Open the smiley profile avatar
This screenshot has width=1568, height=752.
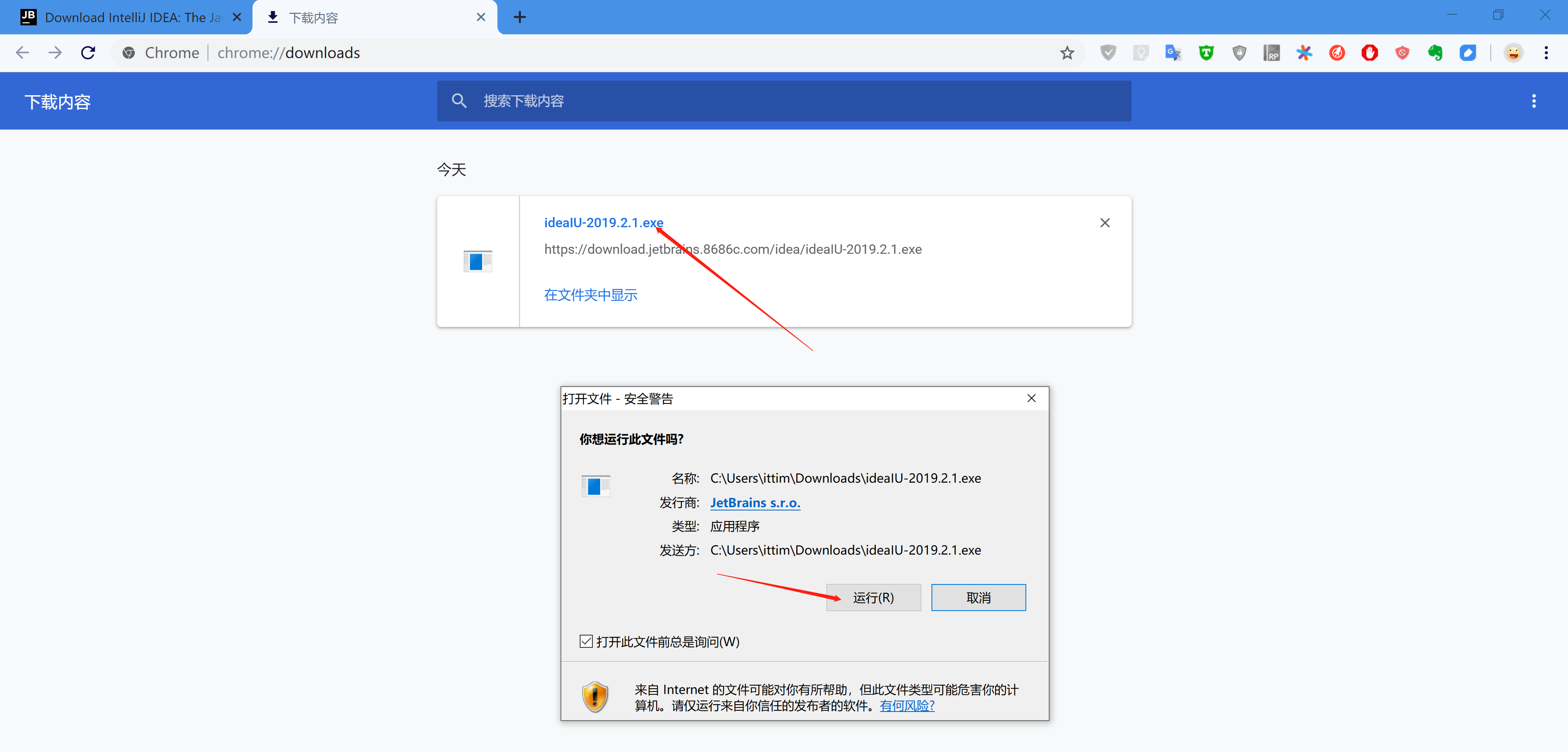[x=1514, y=53]
